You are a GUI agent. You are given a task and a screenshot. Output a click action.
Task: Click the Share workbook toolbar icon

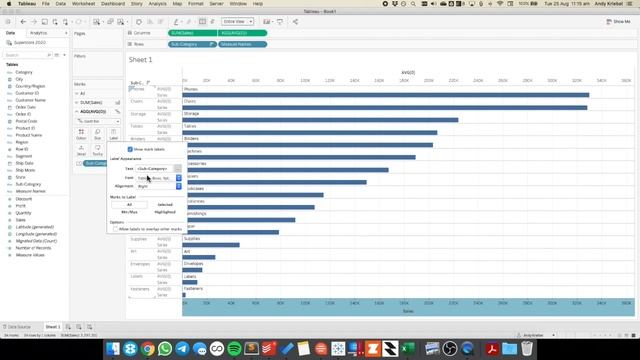(295, 22)
